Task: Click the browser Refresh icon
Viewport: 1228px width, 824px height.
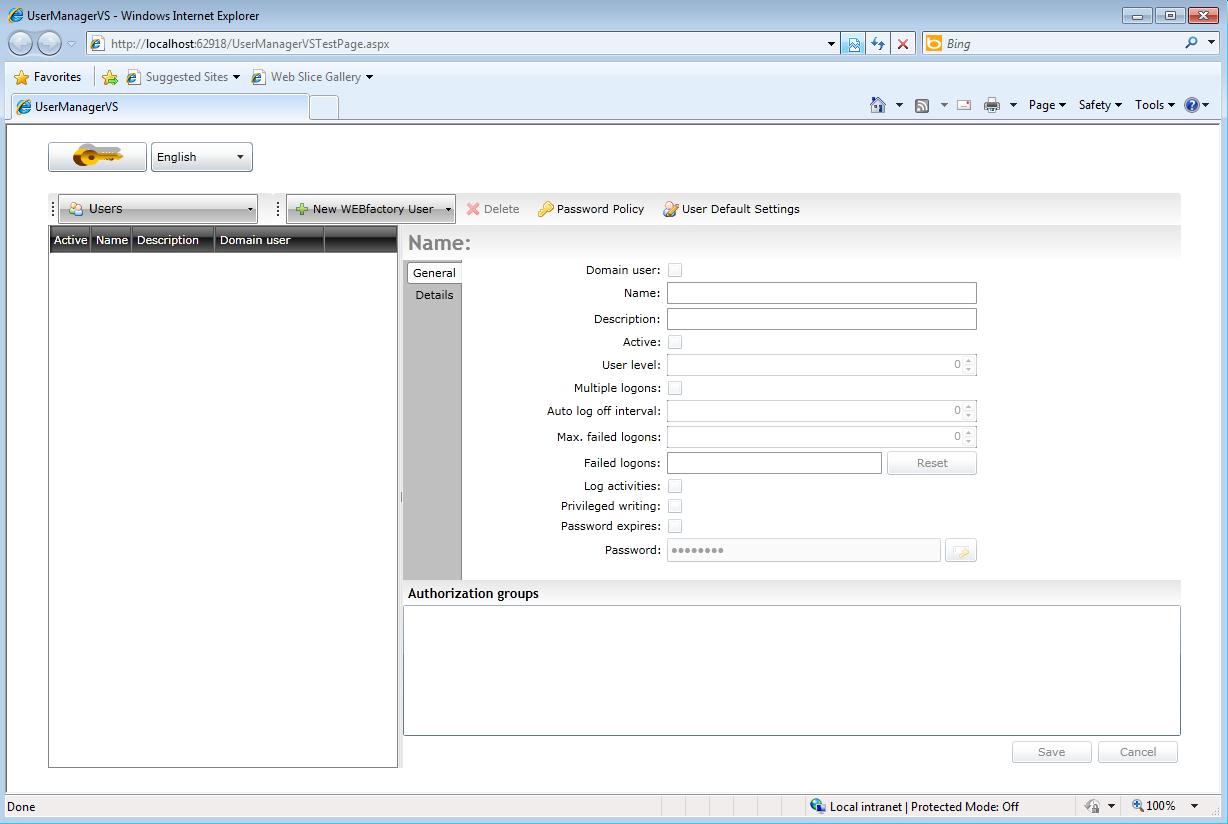Action: tap(878, 44)
